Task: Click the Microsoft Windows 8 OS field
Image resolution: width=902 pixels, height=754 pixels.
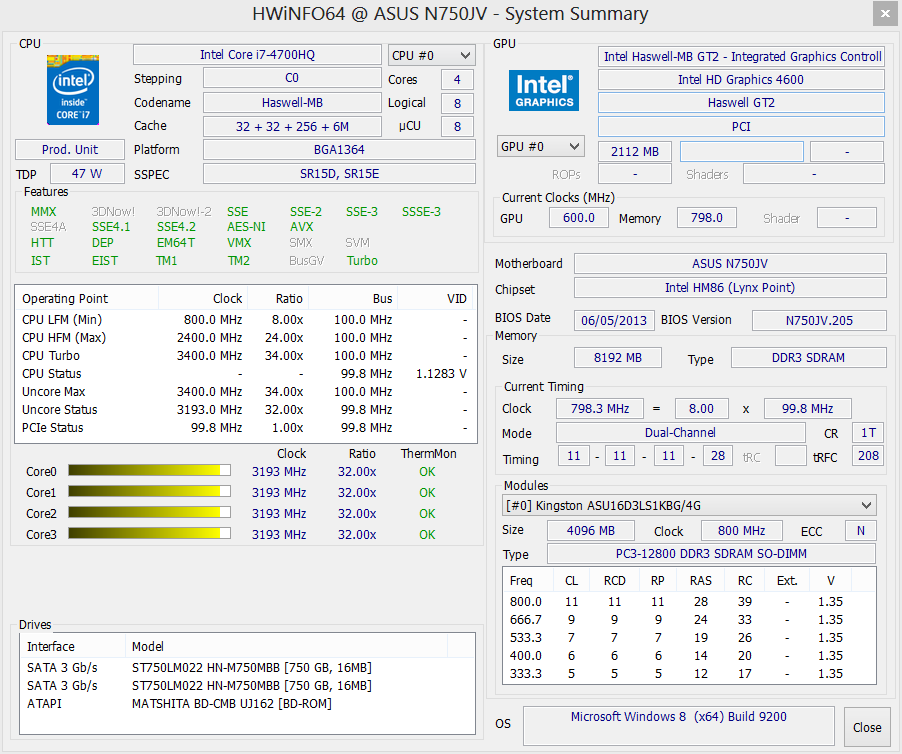Action: click(679, 726)
